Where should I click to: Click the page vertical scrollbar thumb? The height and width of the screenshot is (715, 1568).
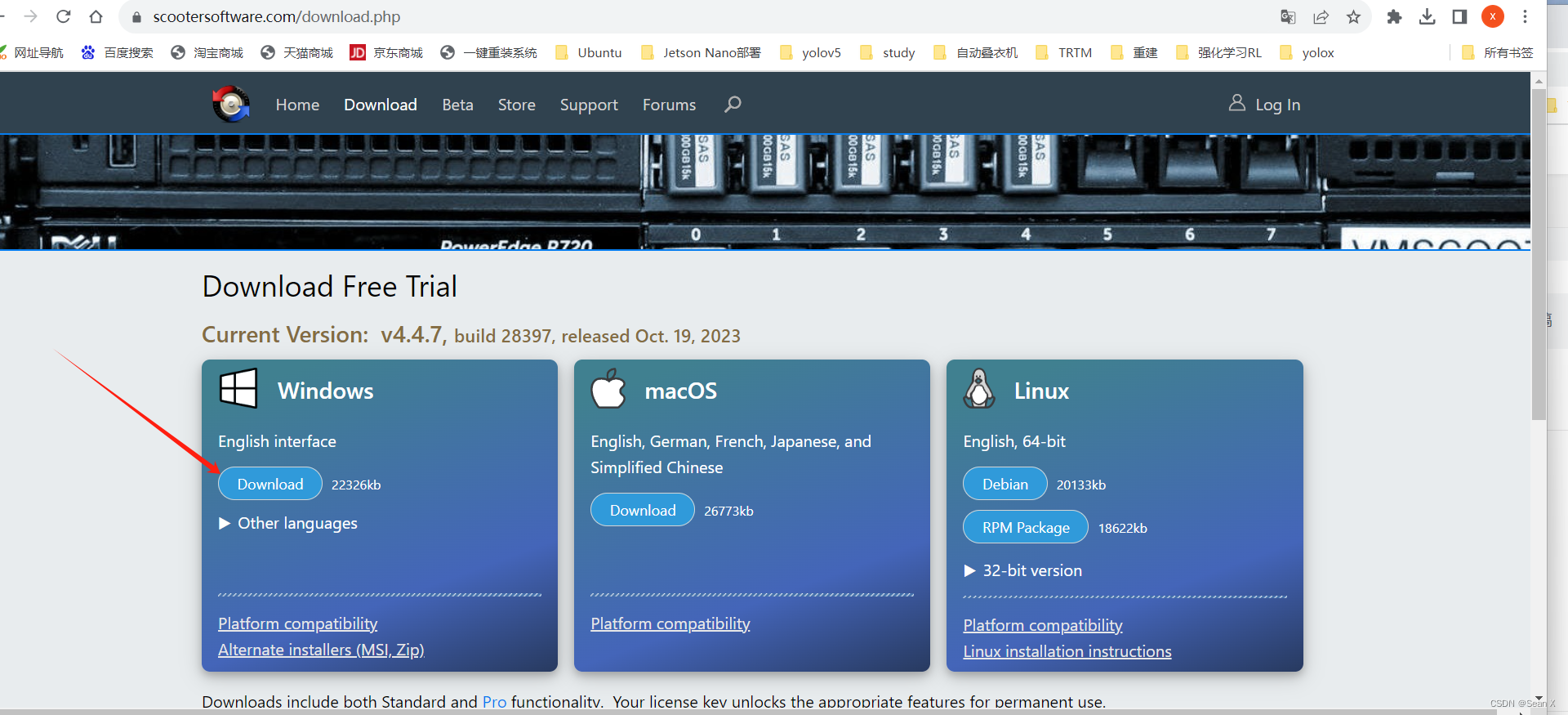coord(1539,253)
